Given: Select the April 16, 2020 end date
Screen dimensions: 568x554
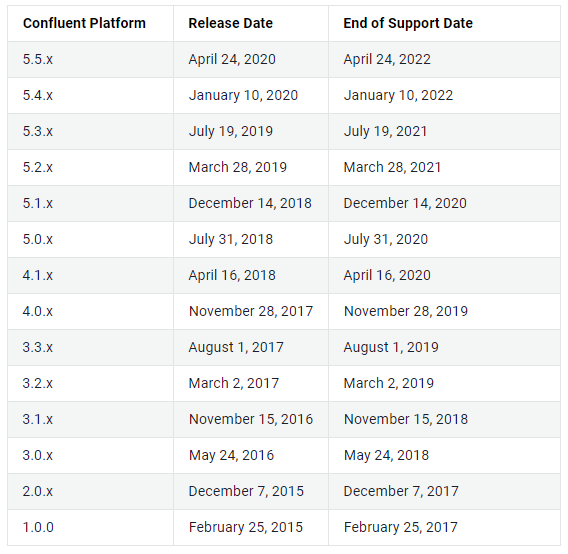Looking at the screenshot, I should click(x=387, y=275).
